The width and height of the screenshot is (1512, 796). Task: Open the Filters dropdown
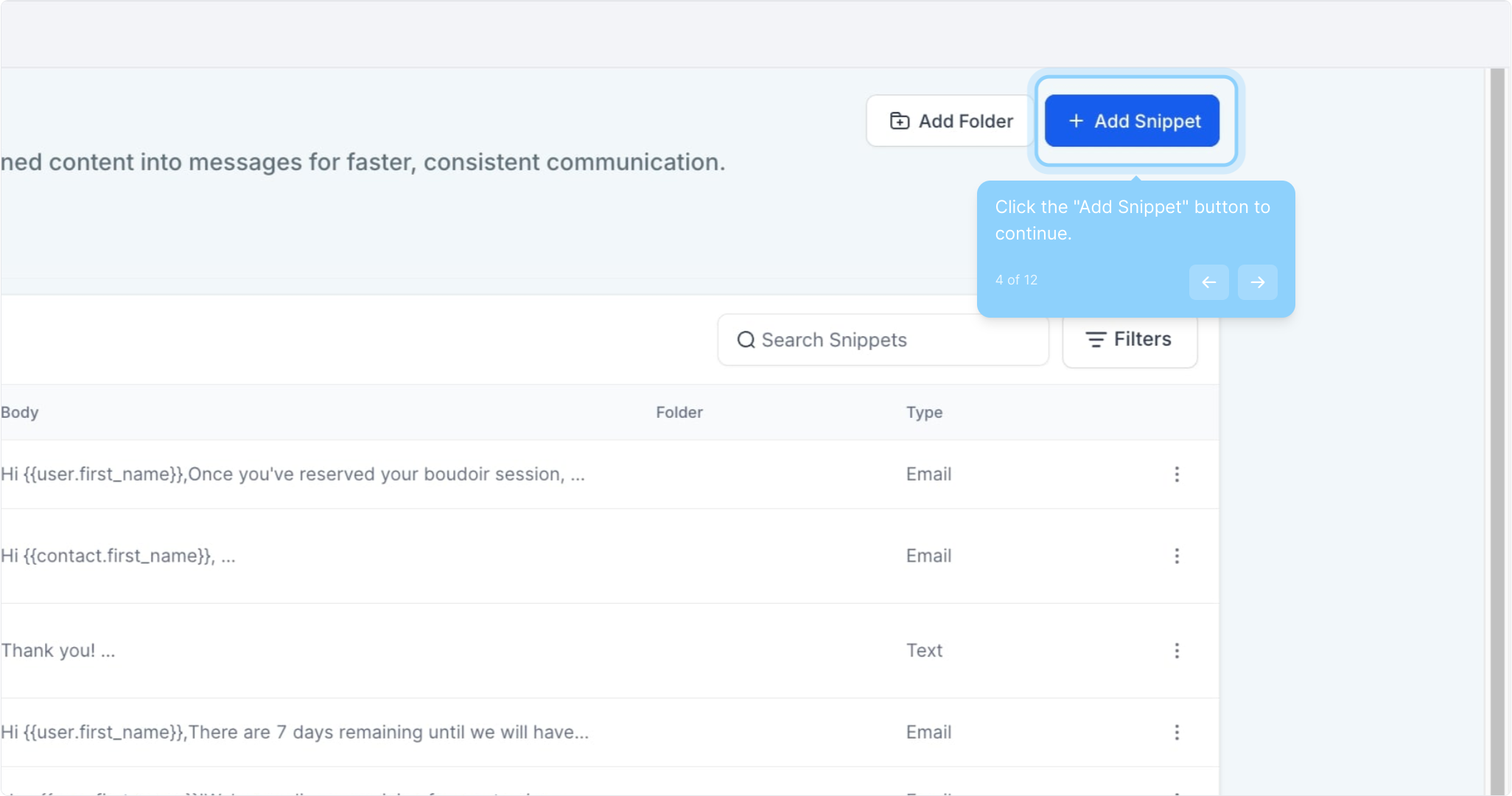1129,340
